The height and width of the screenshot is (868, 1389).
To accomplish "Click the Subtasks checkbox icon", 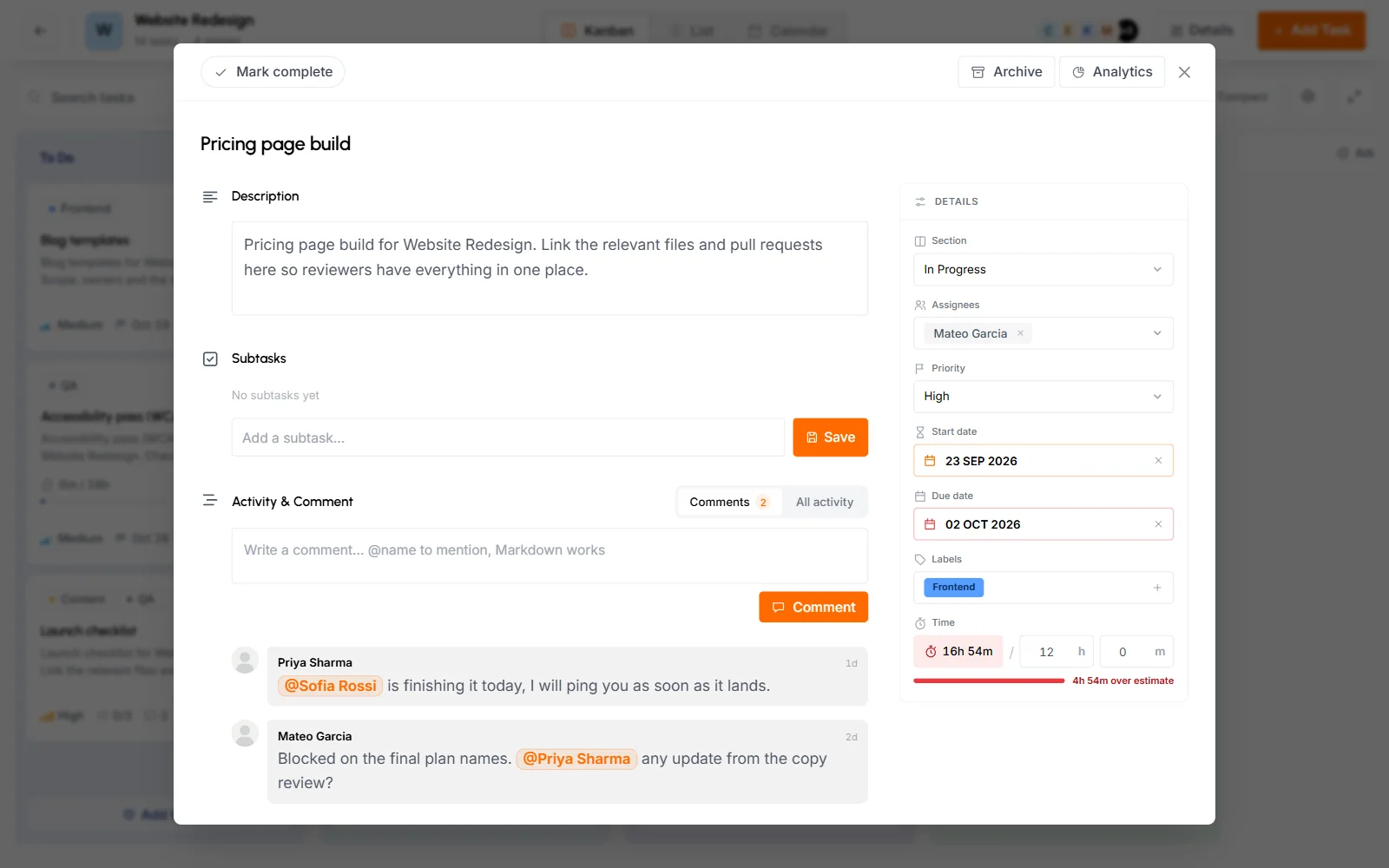I will pos(210,358).
